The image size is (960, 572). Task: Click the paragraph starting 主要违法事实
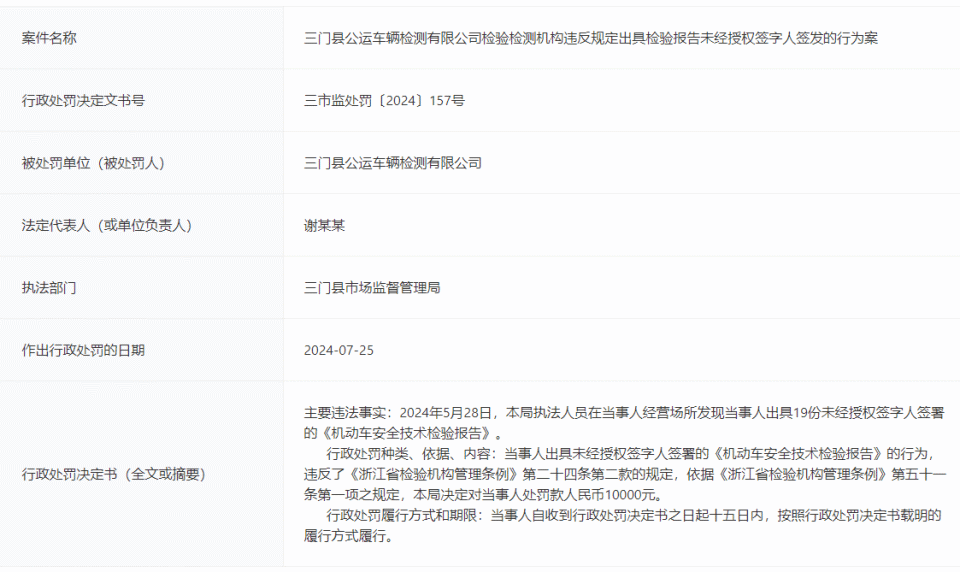(624, 423)
